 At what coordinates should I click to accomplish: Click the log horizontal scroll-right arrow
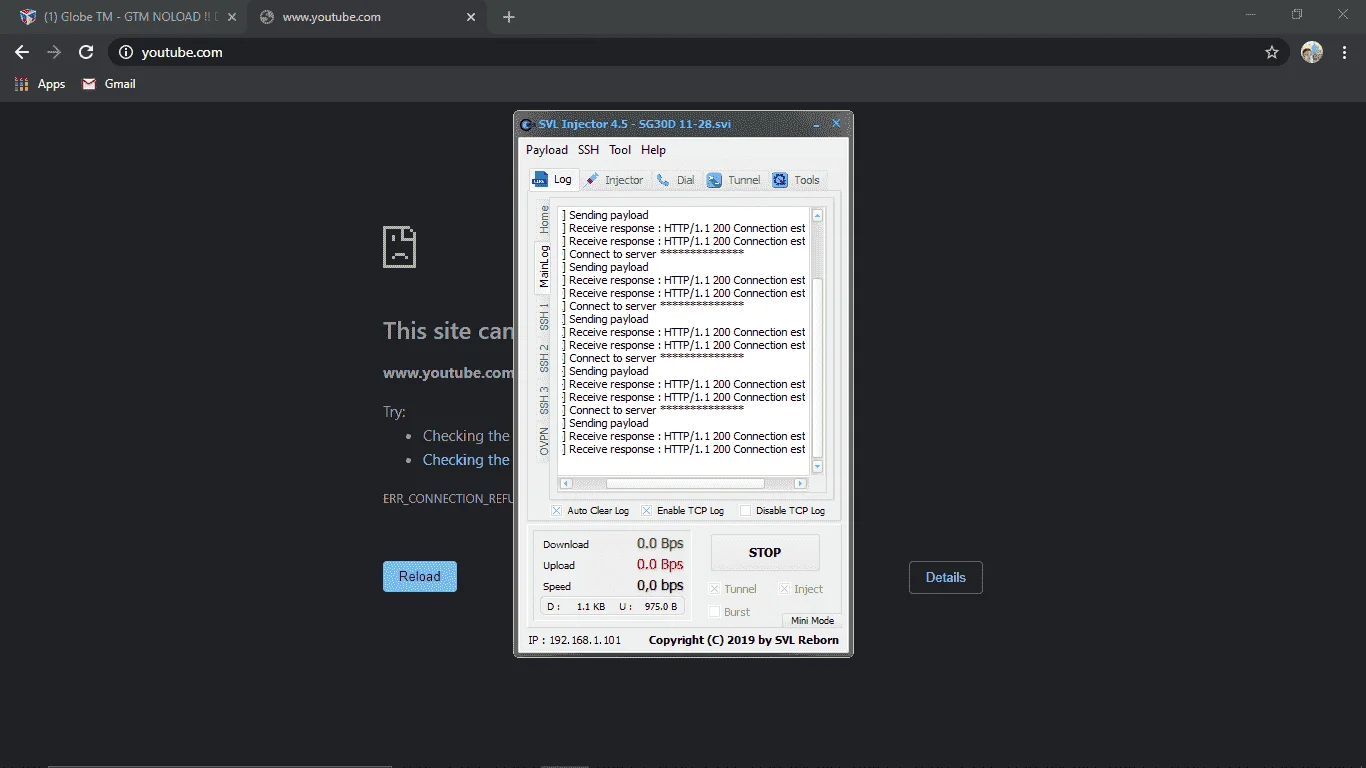click(x=800, y=483)
